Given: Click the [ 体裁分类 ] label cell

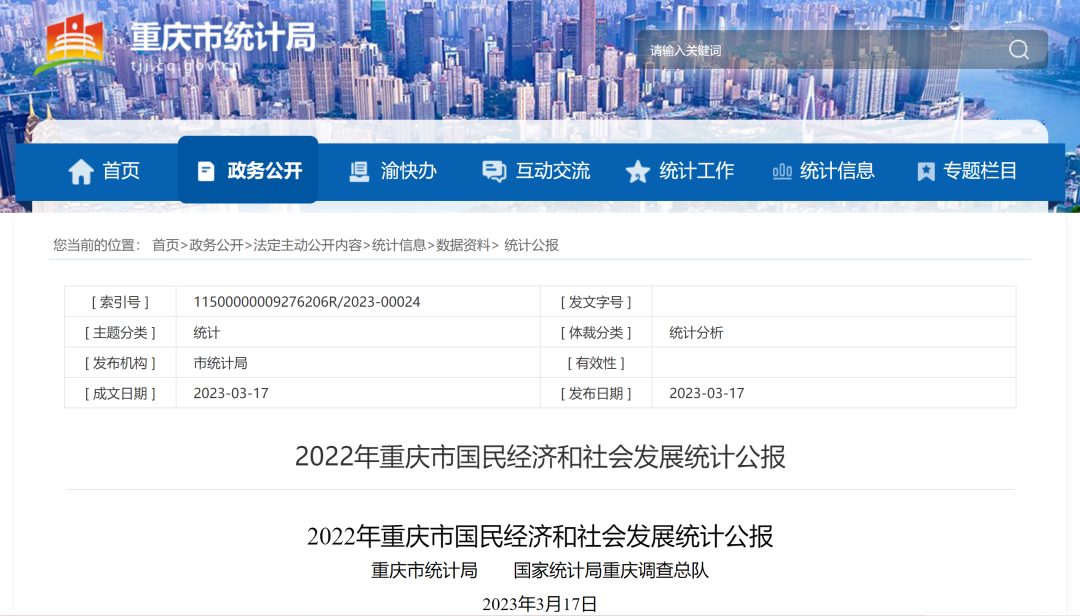Looking at the screenshot, I should click(596, 333).
